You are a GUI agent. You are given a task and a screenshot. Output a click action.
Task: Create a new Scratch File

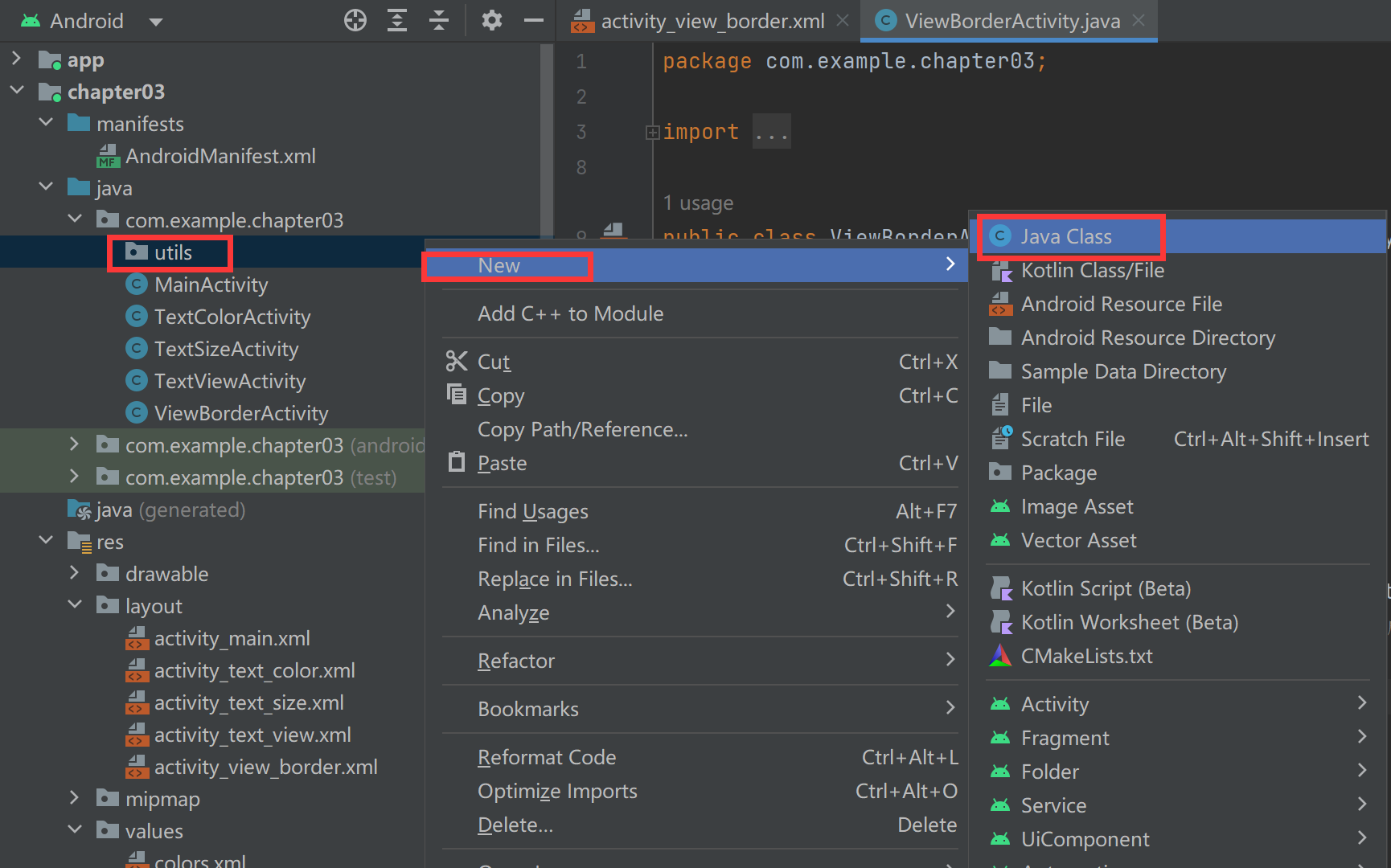coord(1179,439)
